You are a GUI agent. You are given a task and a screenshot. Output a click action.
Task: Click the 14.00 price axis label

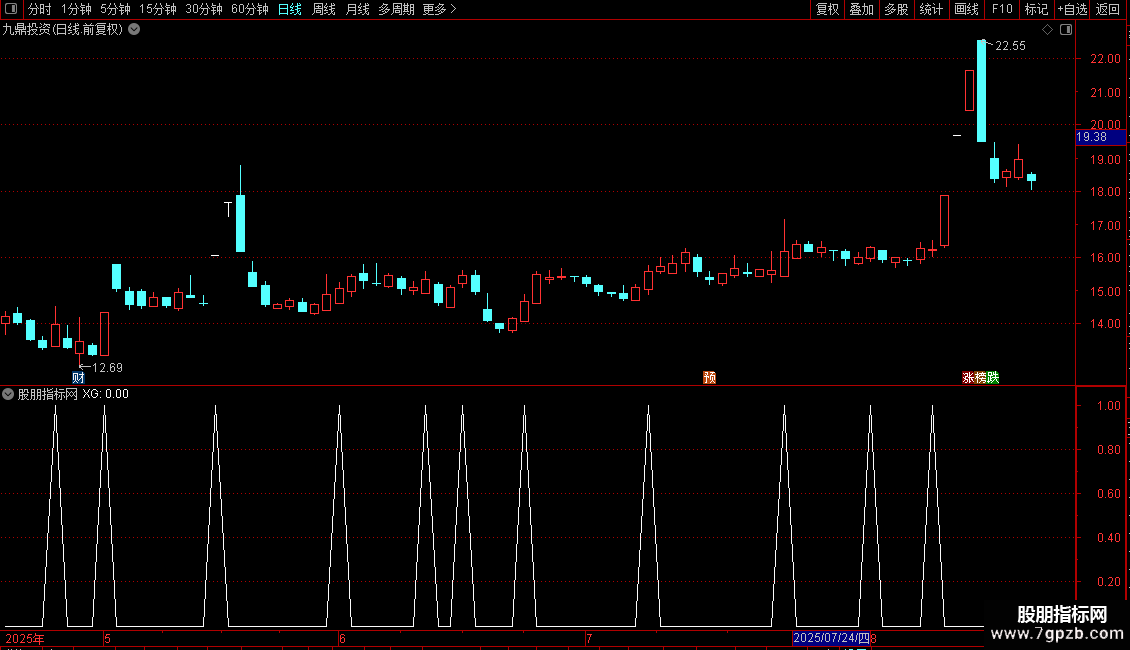(x=1105, y=324)
